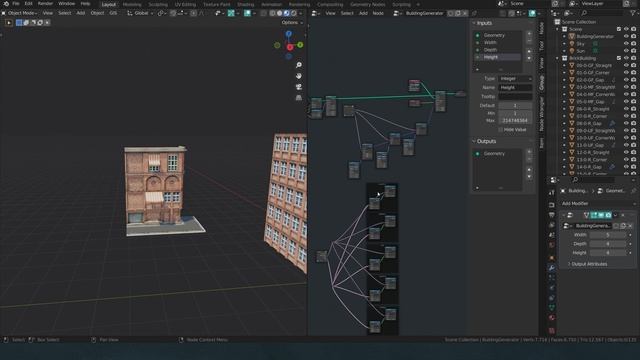
Task: Open Global transform orientation dropdown
Action: pos(140,13)
